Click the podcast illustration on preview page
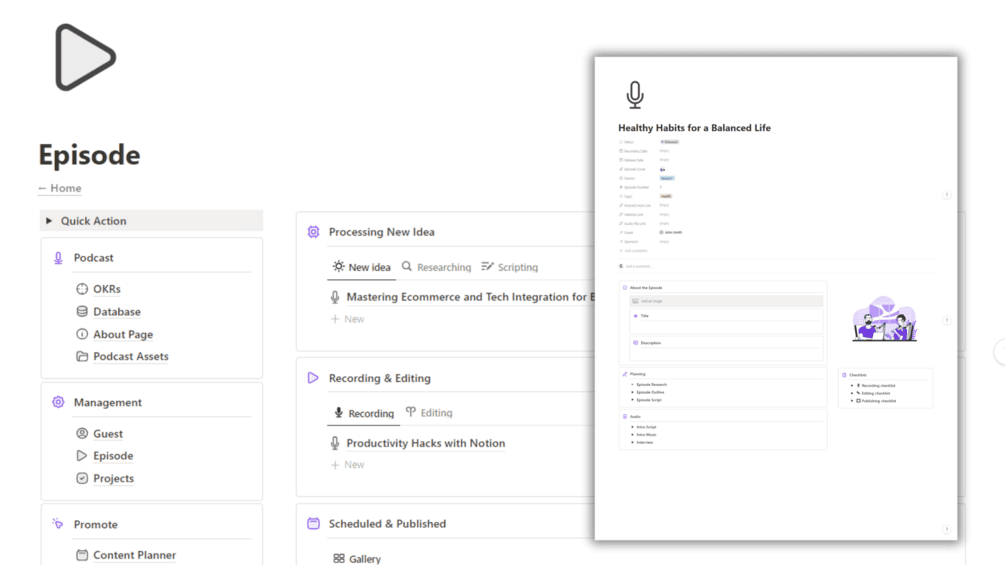1005x565 pixels. pos(885,318)
